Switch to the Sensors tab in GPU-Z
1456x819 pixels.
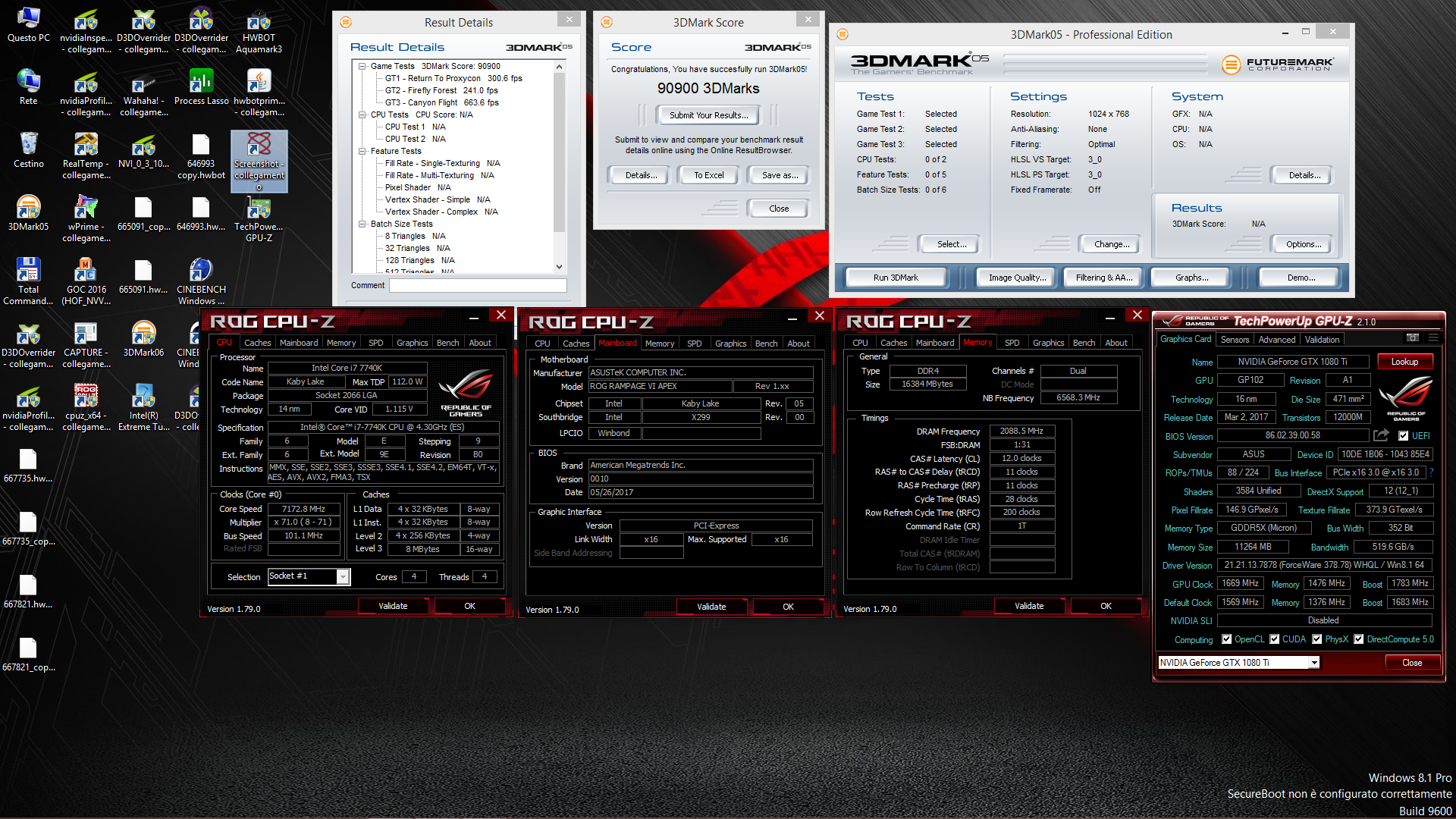[x=1235, y=340]
